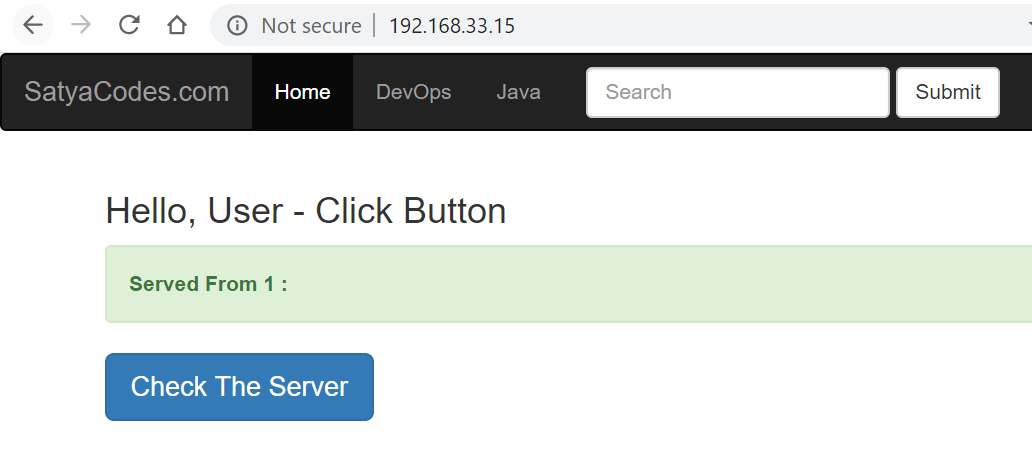Open the DevOps navigation item
This screenshot has width=1032, height=449.
point(413,92)
